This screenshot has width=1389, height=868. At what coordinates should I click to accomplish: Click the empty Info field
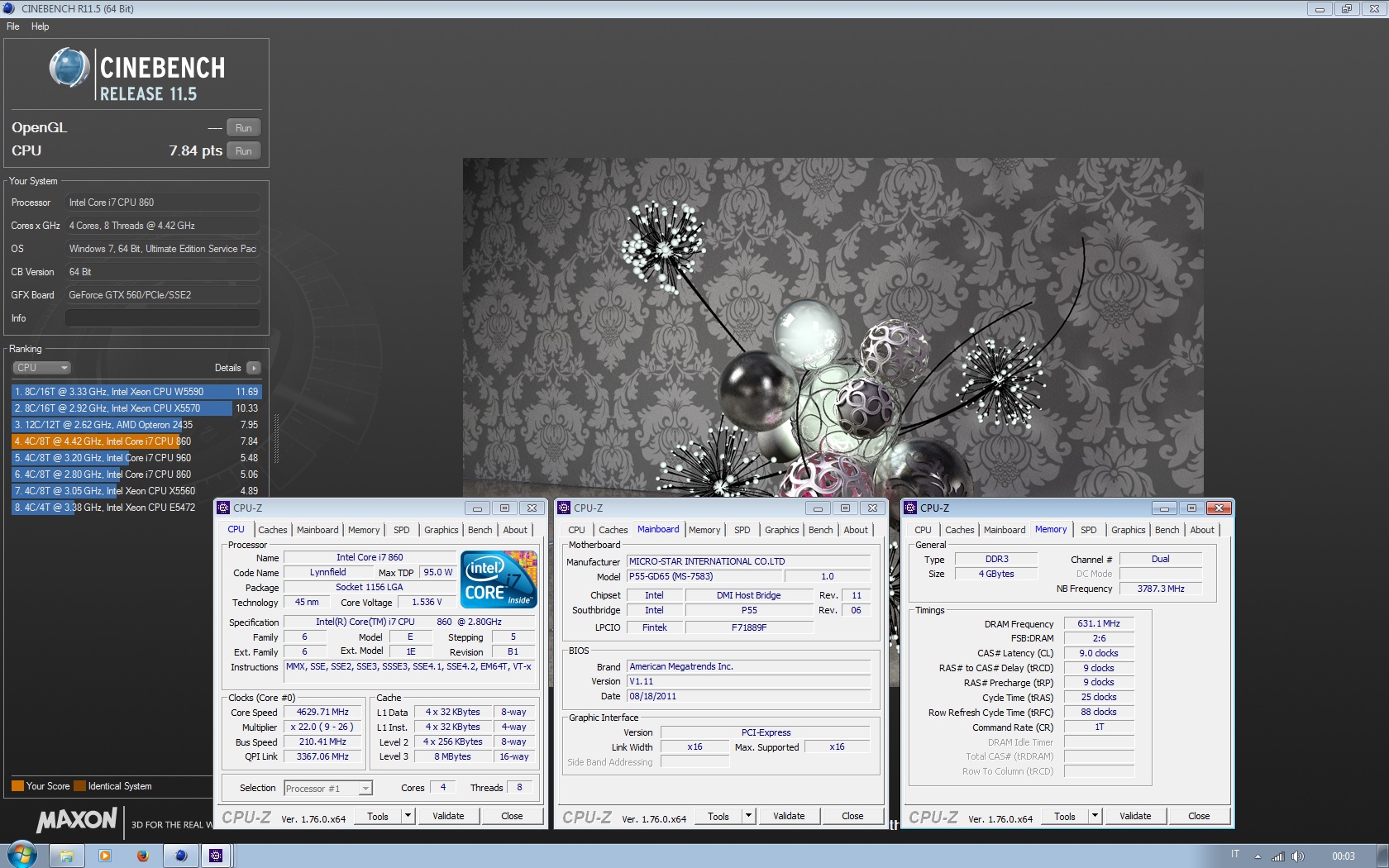(x=163, y=318)
